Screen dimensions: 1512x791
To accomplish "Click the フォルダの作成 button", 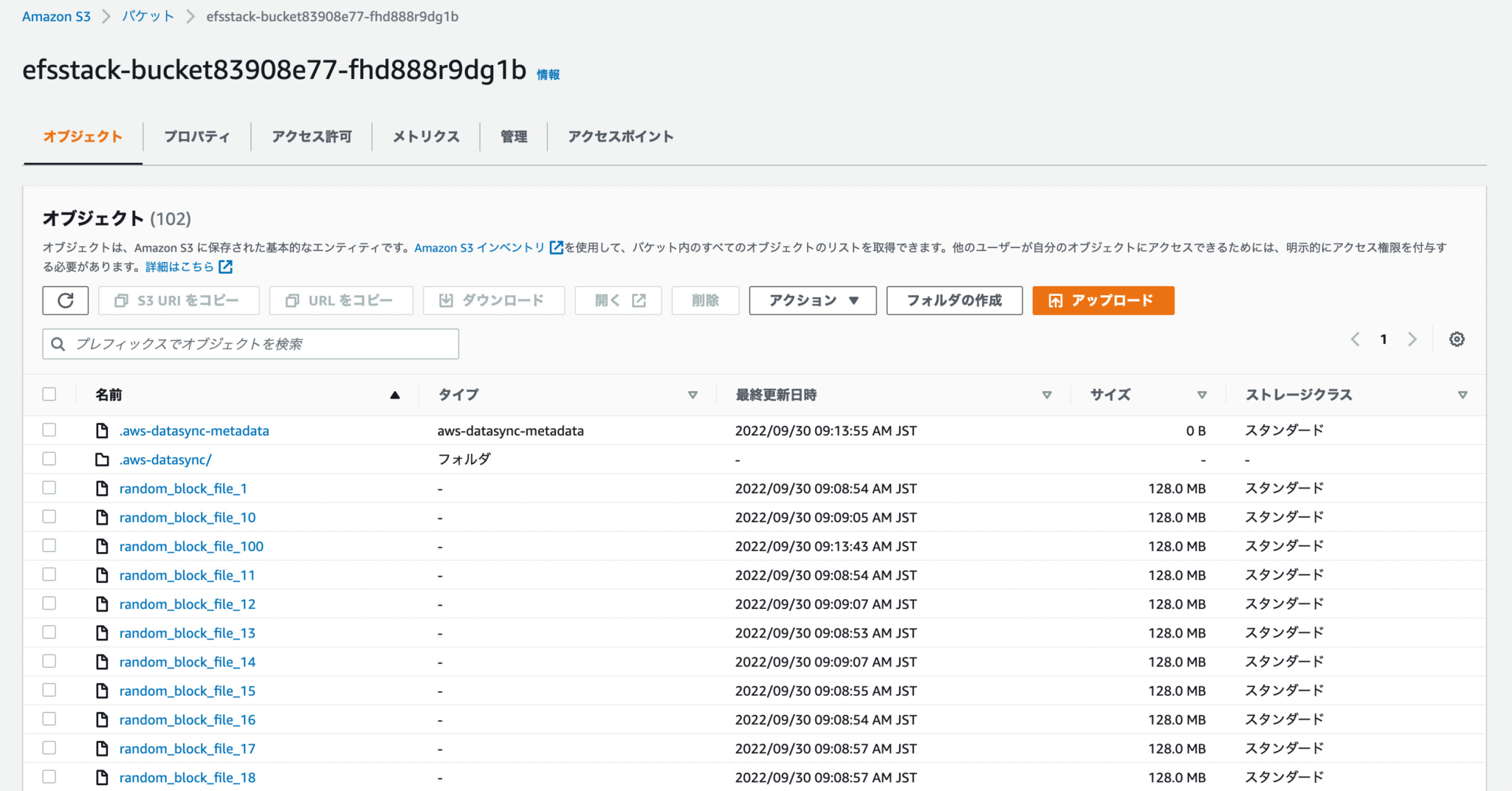I will [953, 300].
